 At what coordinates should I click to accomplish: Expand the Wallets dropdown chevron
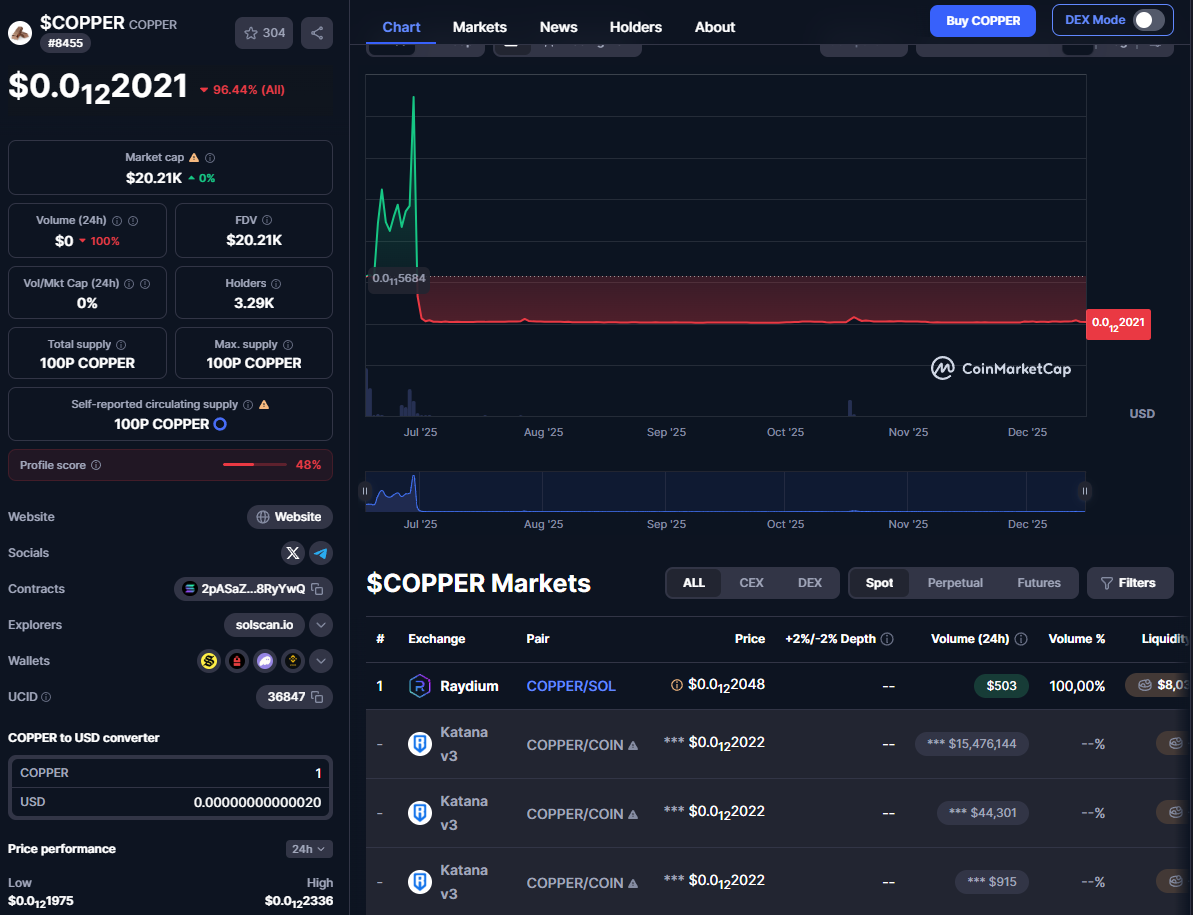point(320,661)
